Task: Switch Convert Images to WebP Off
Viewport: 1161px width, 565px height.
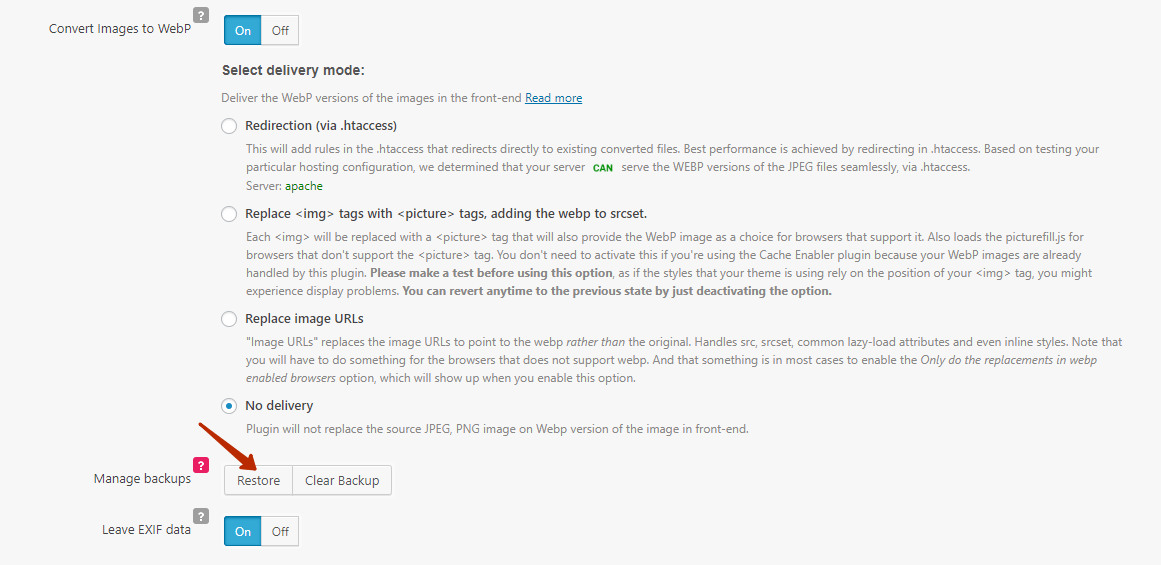Action: pyautogui.click(x=280, y=30)
